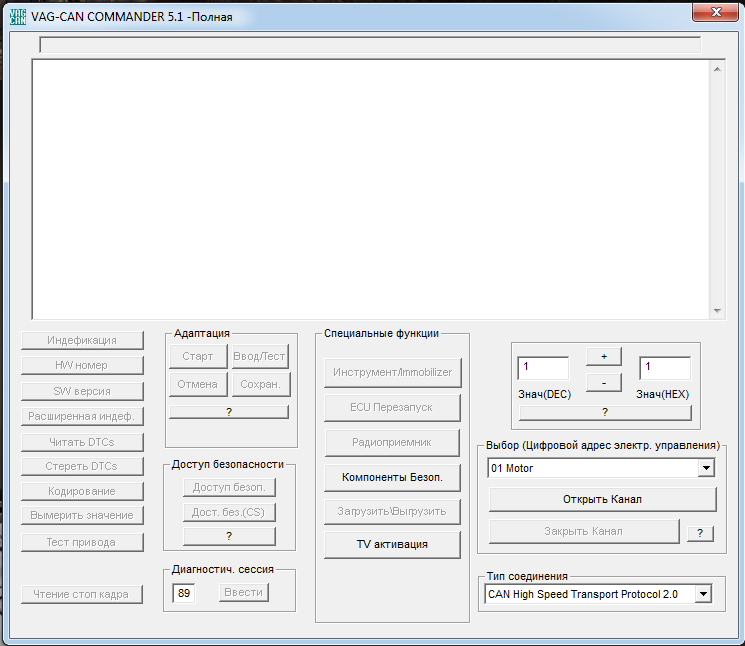Click the SW версия button
Viewport: 745px width, 646px height.
(x=82, y=391)
